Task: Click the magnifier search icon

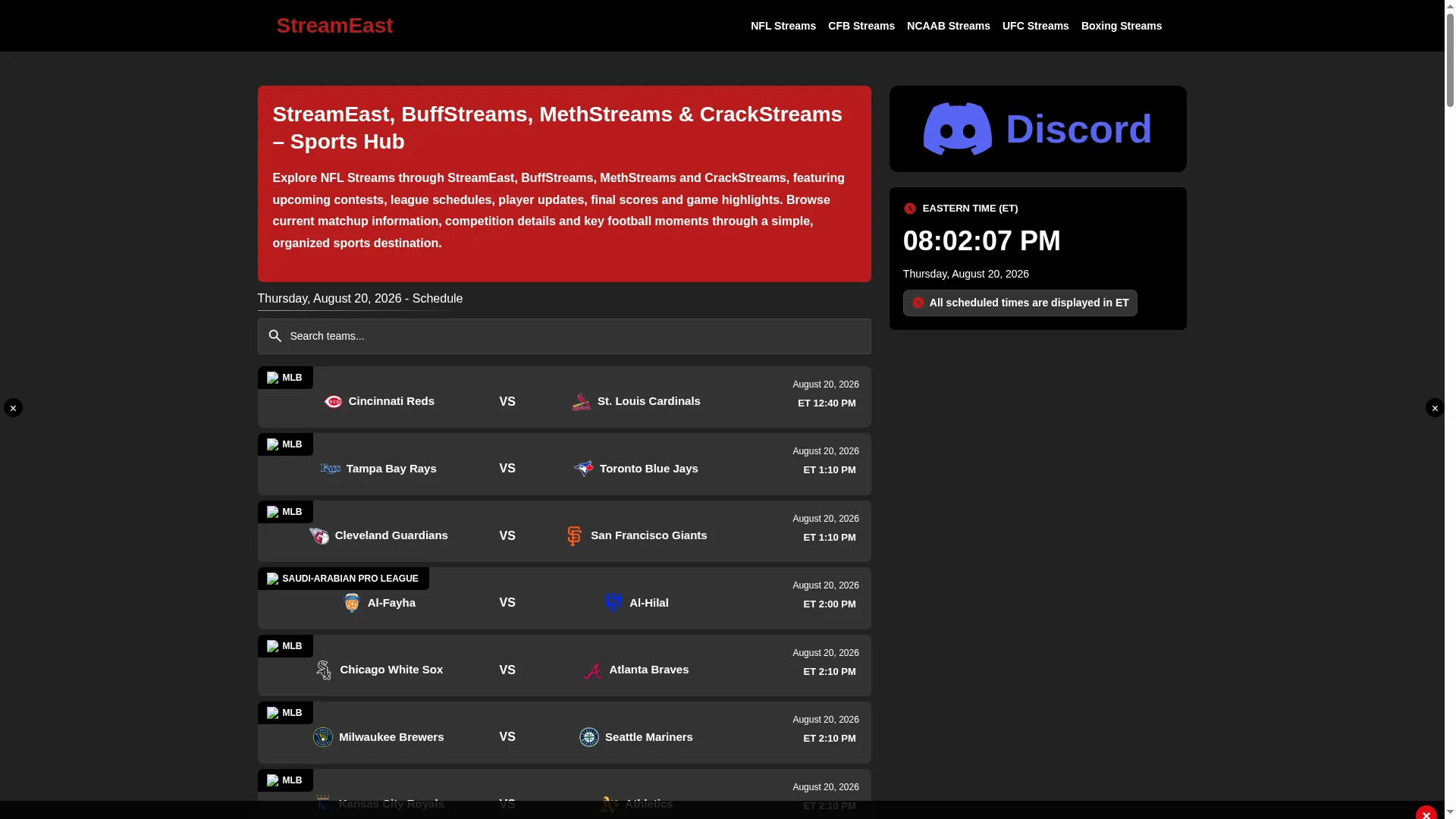Action: point(275,336)
